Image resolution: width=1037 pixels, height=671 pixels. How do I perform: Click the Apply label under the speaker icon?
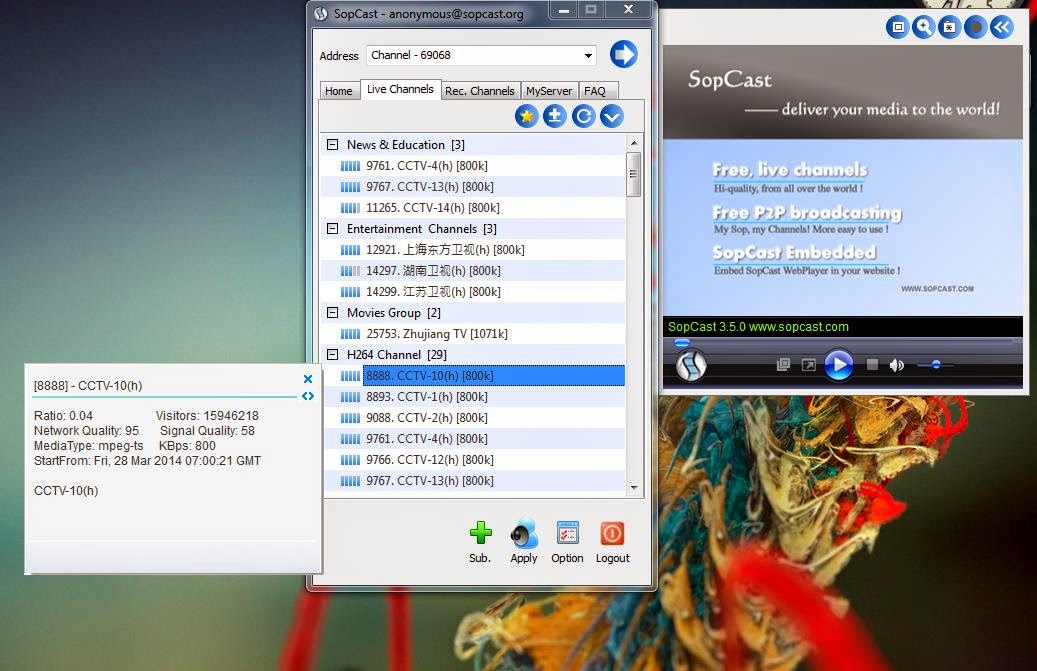pos(524,558)
